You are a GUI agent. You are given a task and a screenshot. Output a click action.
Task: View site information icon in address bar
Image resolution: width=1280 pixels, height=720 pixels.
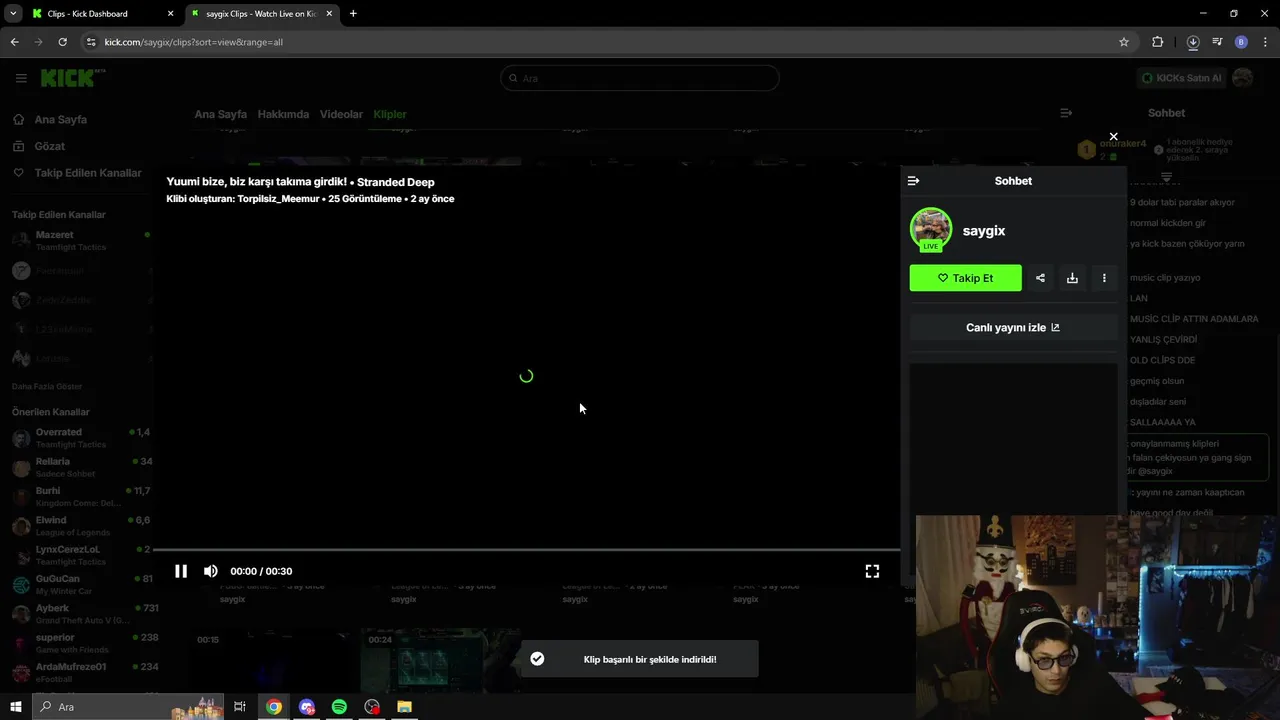pos(91,42)
